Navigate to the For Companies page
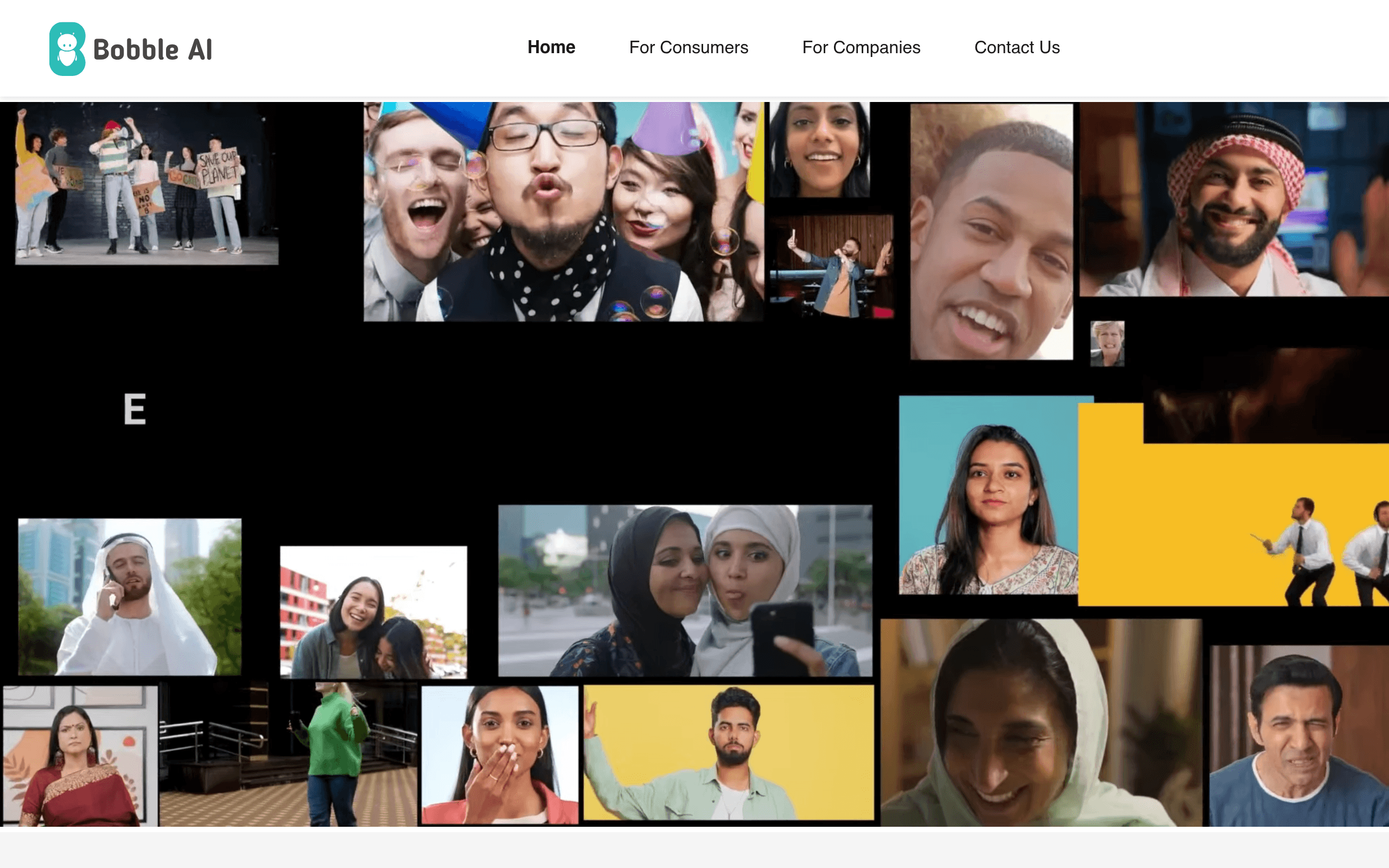Image resolution: width=1389 pixels, height=868 pixels. pos(861,47)
